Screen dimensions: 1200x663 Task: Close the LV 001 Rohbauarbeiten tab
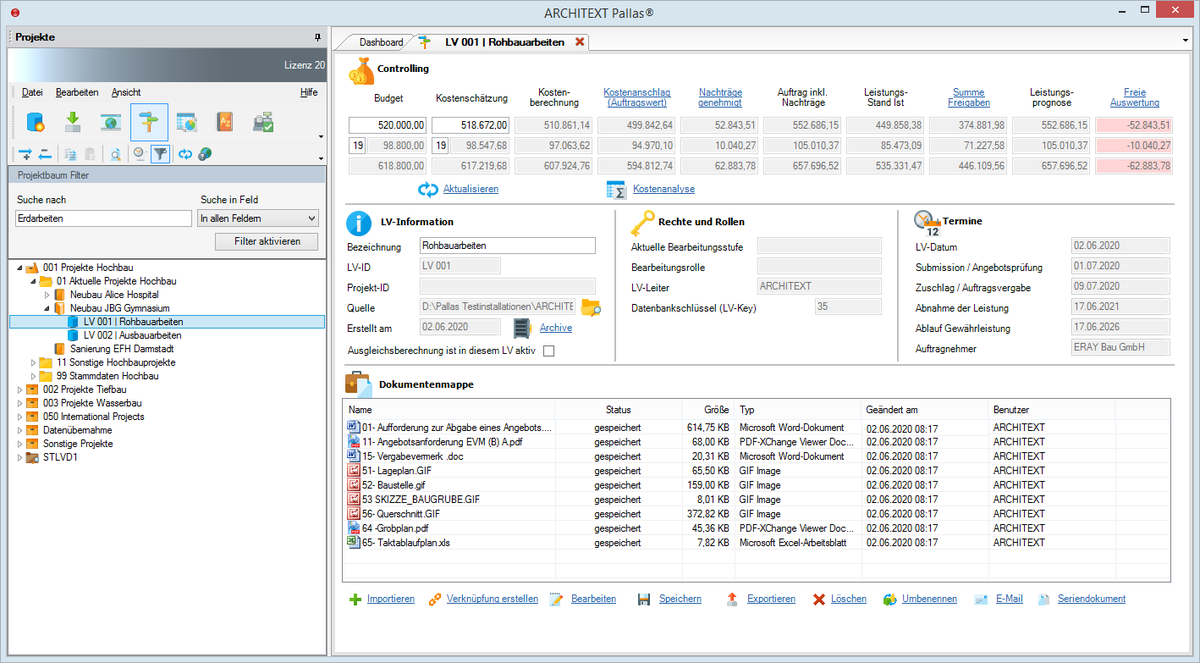point(579,42)
